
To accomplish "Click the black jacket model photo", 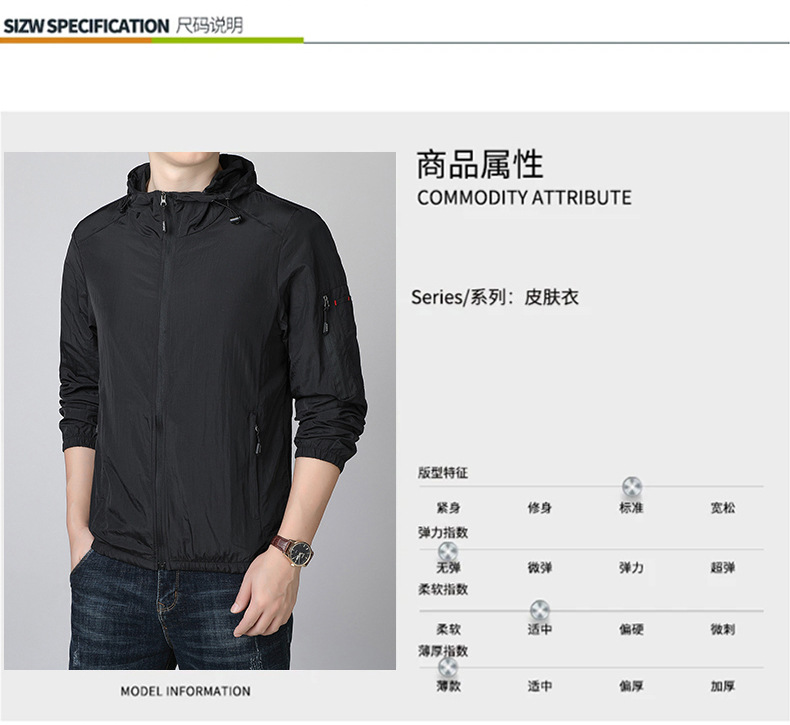I will pyautogui.click(x=200, y=411).
